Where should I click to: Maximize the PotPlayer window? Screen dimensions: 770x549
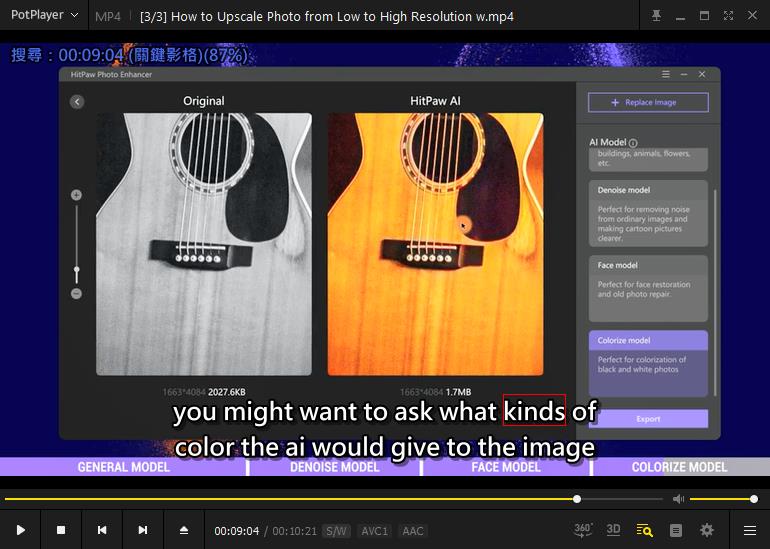point(704,16)
